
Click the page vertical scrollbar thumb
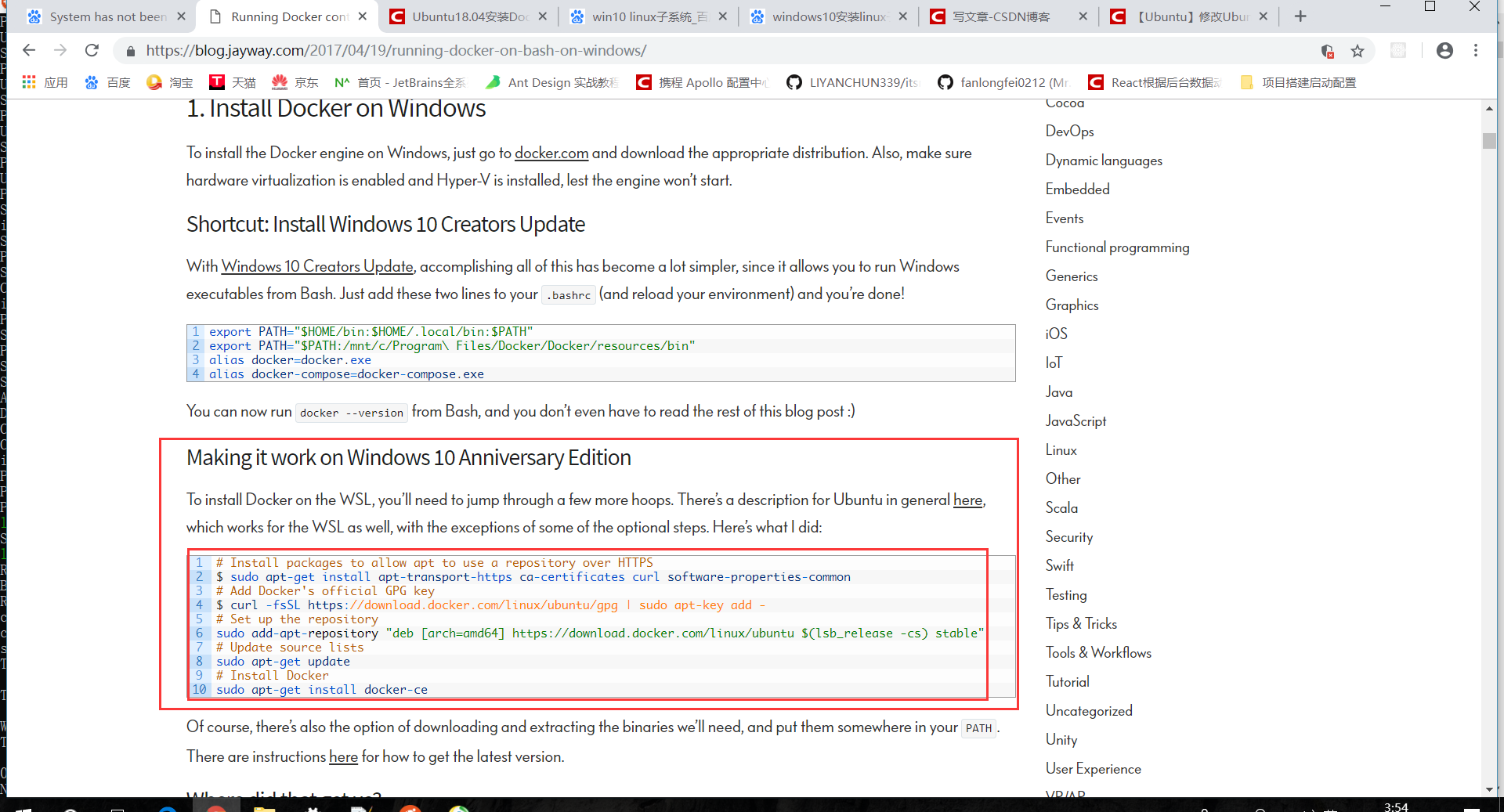click(x=1489, y=141)
